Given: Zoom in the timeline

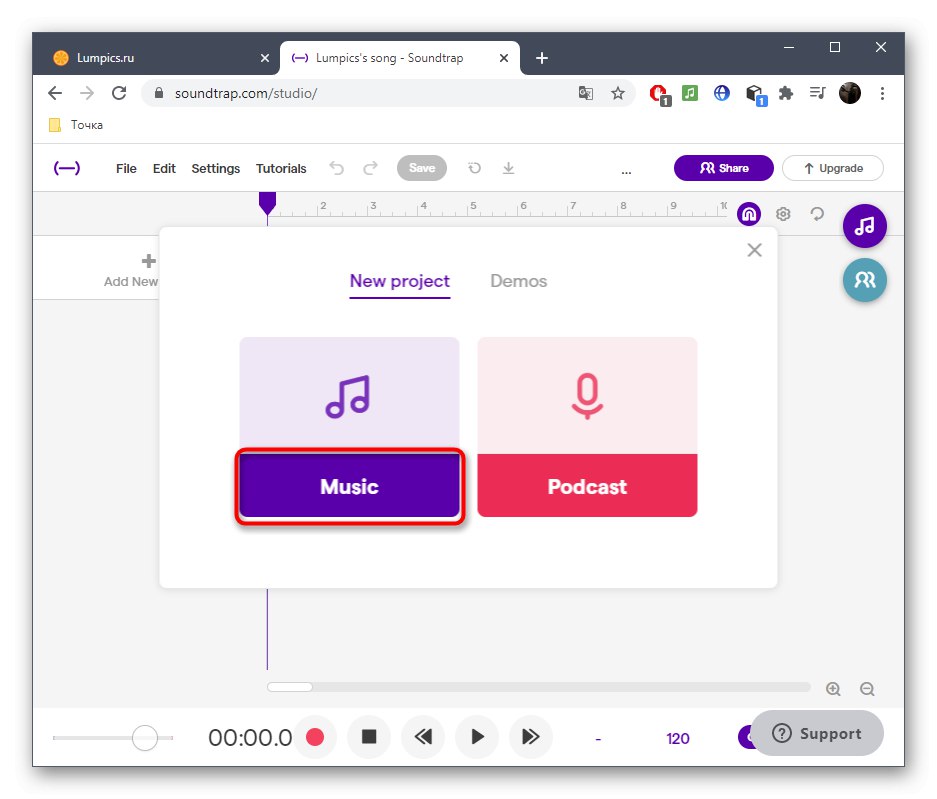Looking at the screenshot, I should 833,689.
